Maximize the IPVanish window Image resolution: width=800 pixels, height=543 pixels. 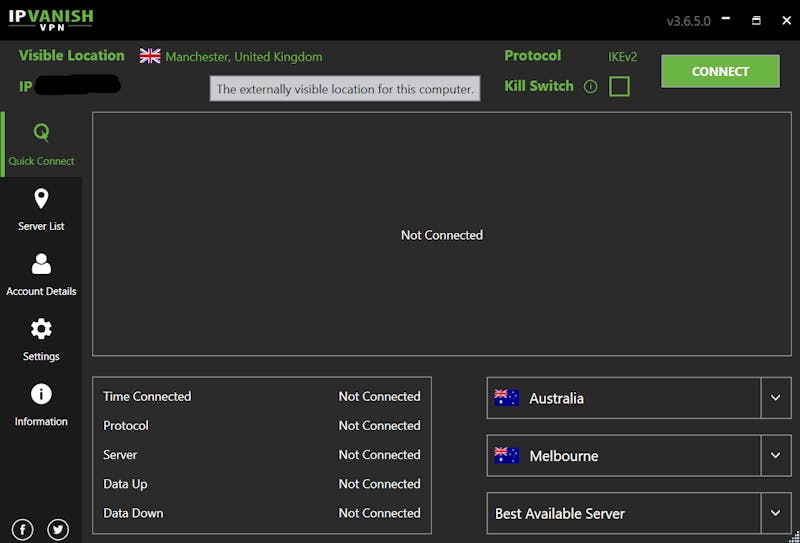coord(756,20)
